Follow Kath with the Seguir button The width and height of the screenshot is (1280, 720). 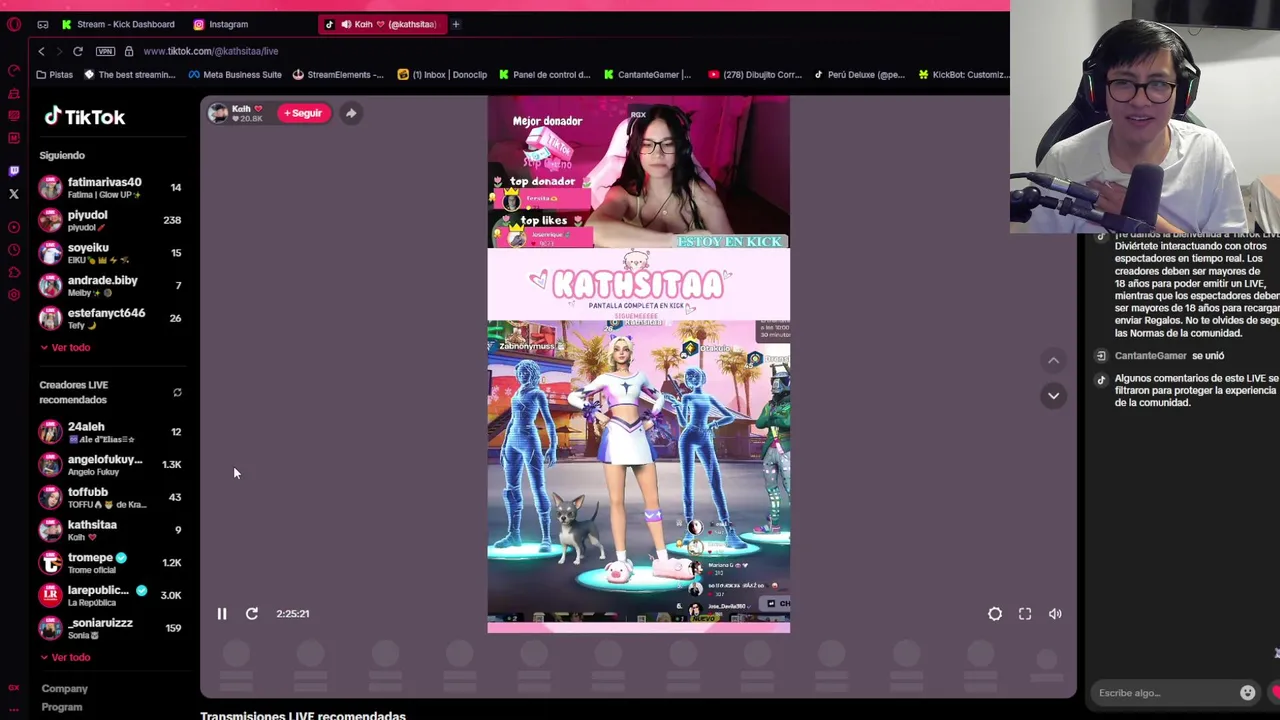click(x=303, y=113)
